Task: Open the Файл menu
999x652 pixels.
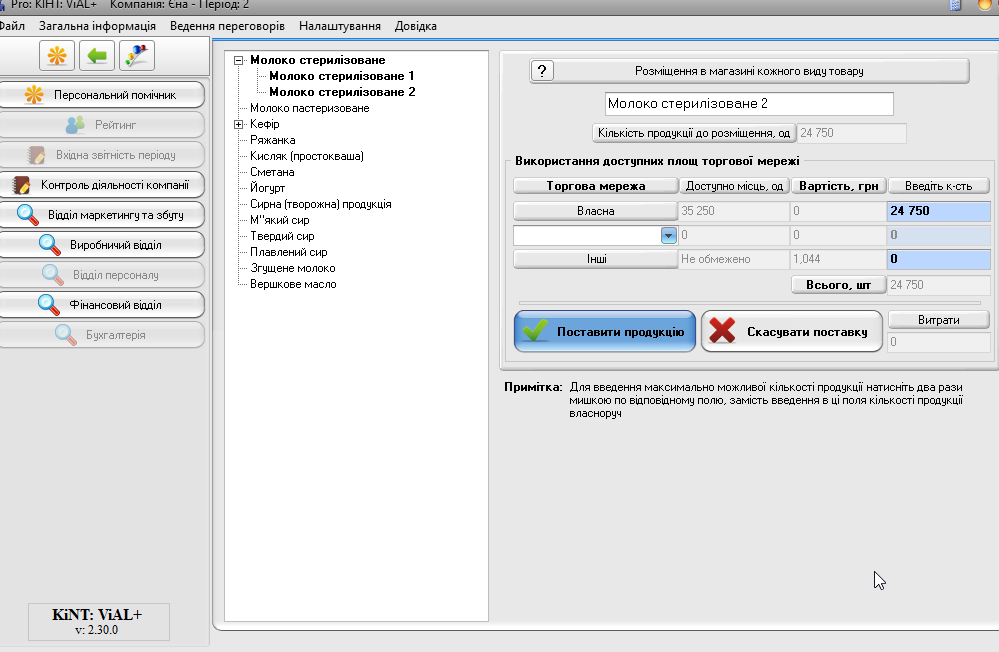Action: click(12, 26)
